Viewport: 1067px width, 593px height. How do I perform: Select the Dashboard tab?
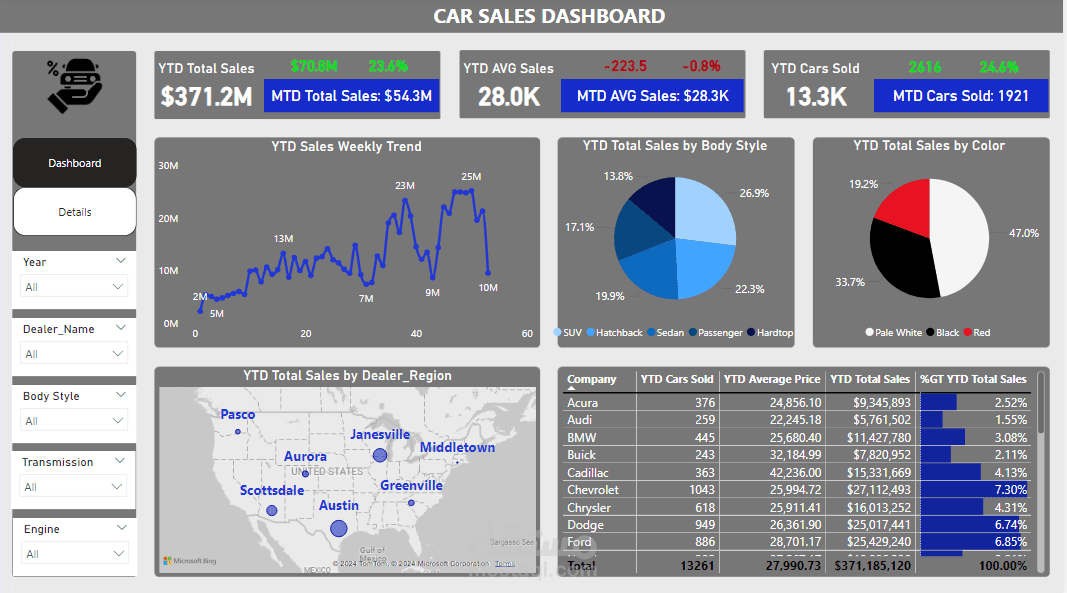pos(74,162)
